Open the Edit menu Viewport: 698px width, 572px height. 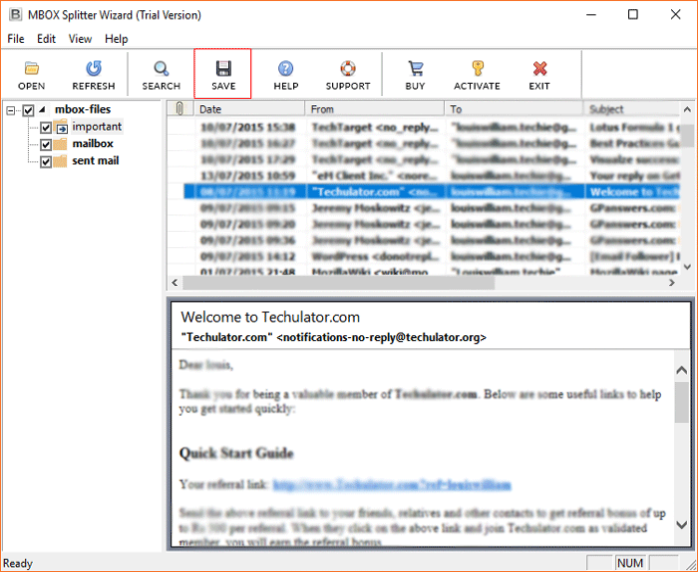click(46, 39)
